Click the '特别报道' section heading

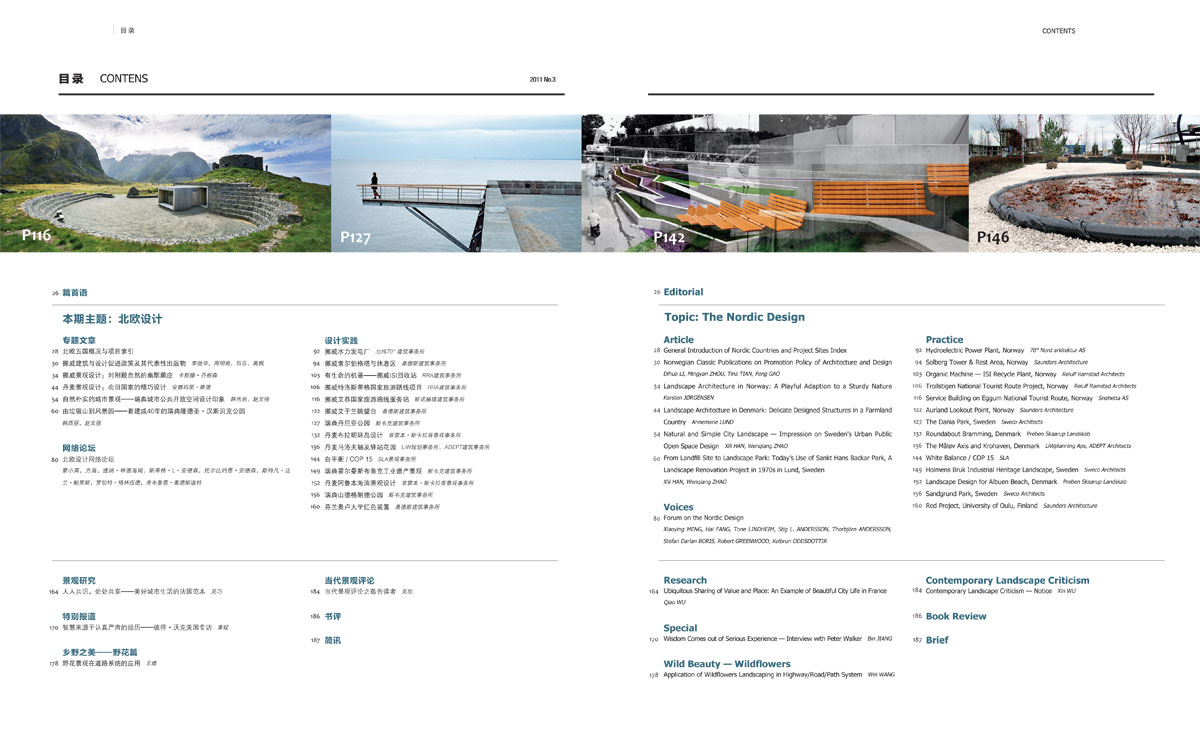click(79, 616)
